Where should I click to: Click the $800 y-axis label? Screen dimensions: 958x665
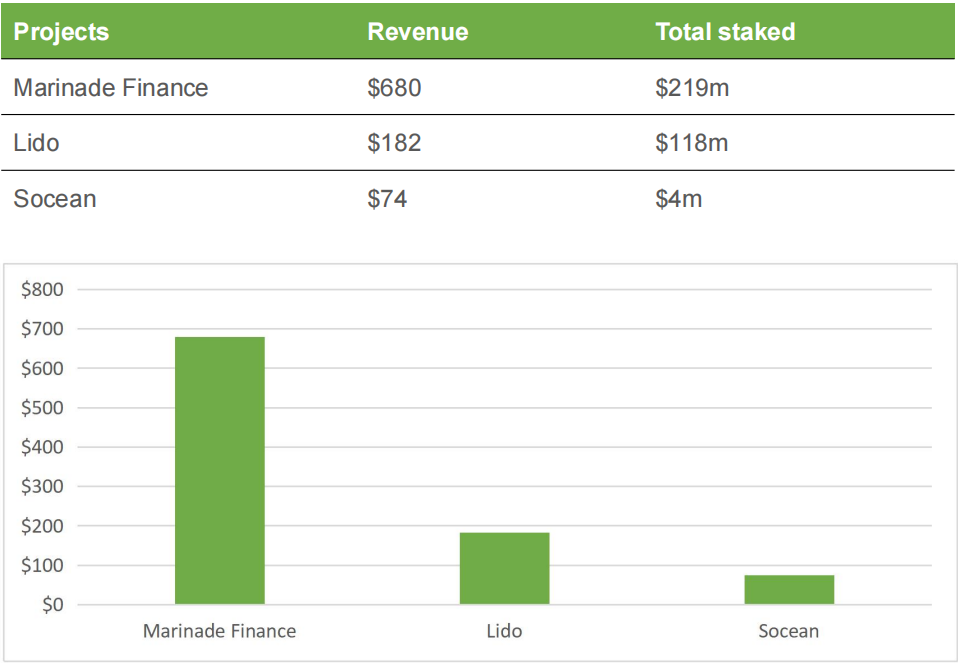tap(42, 290)
